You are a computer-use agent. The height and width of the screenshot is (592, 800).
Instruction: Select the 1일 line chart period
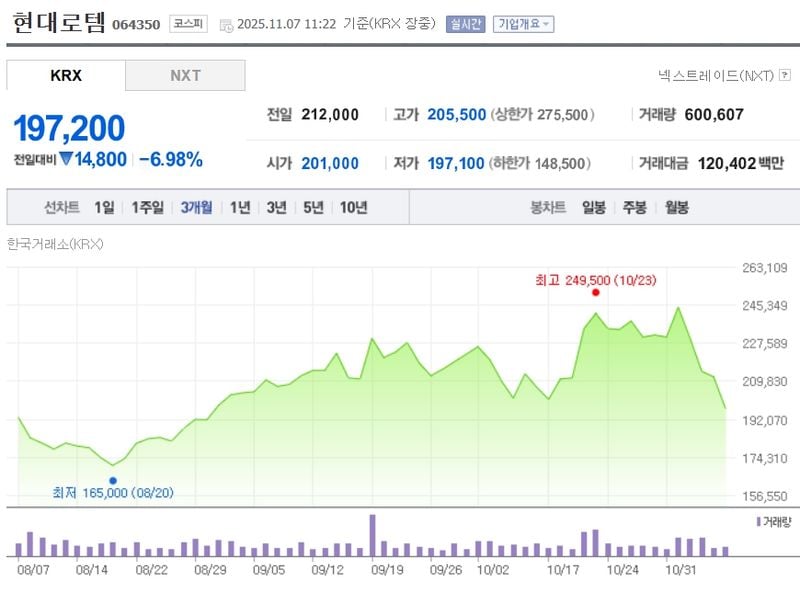point(104,208)
